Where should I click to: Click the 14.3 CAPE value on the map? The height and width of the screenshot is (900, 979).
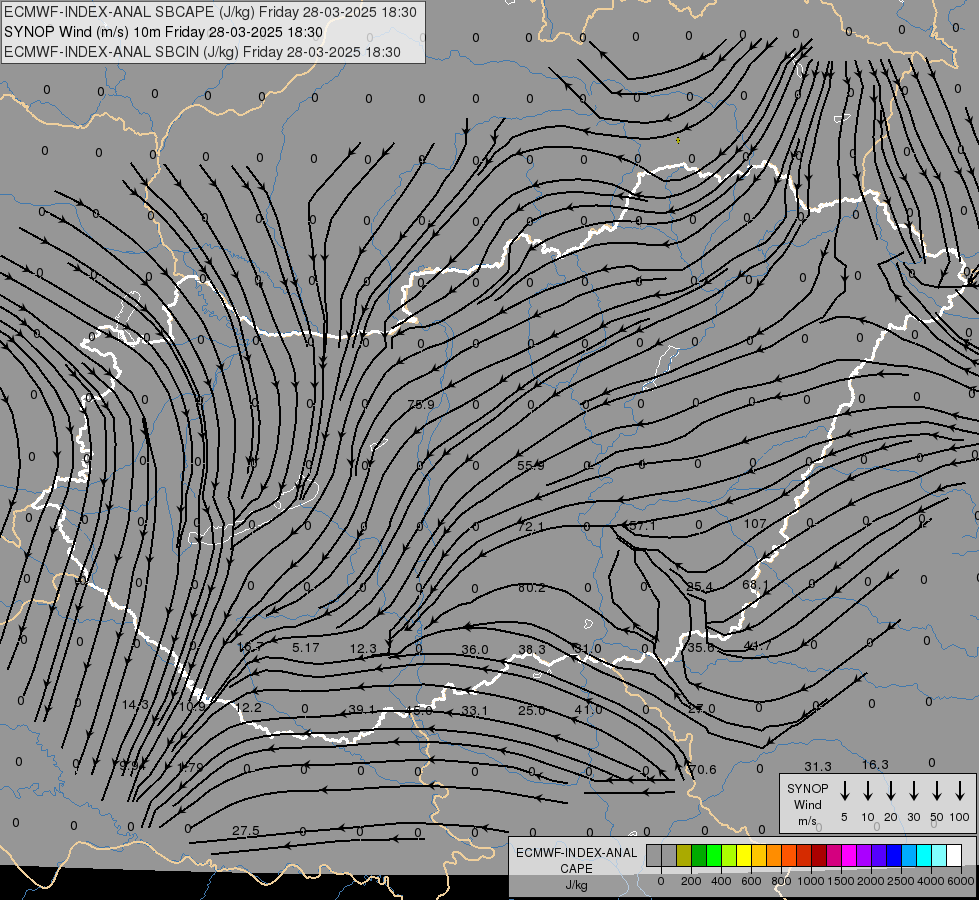[x=135, y=705]
